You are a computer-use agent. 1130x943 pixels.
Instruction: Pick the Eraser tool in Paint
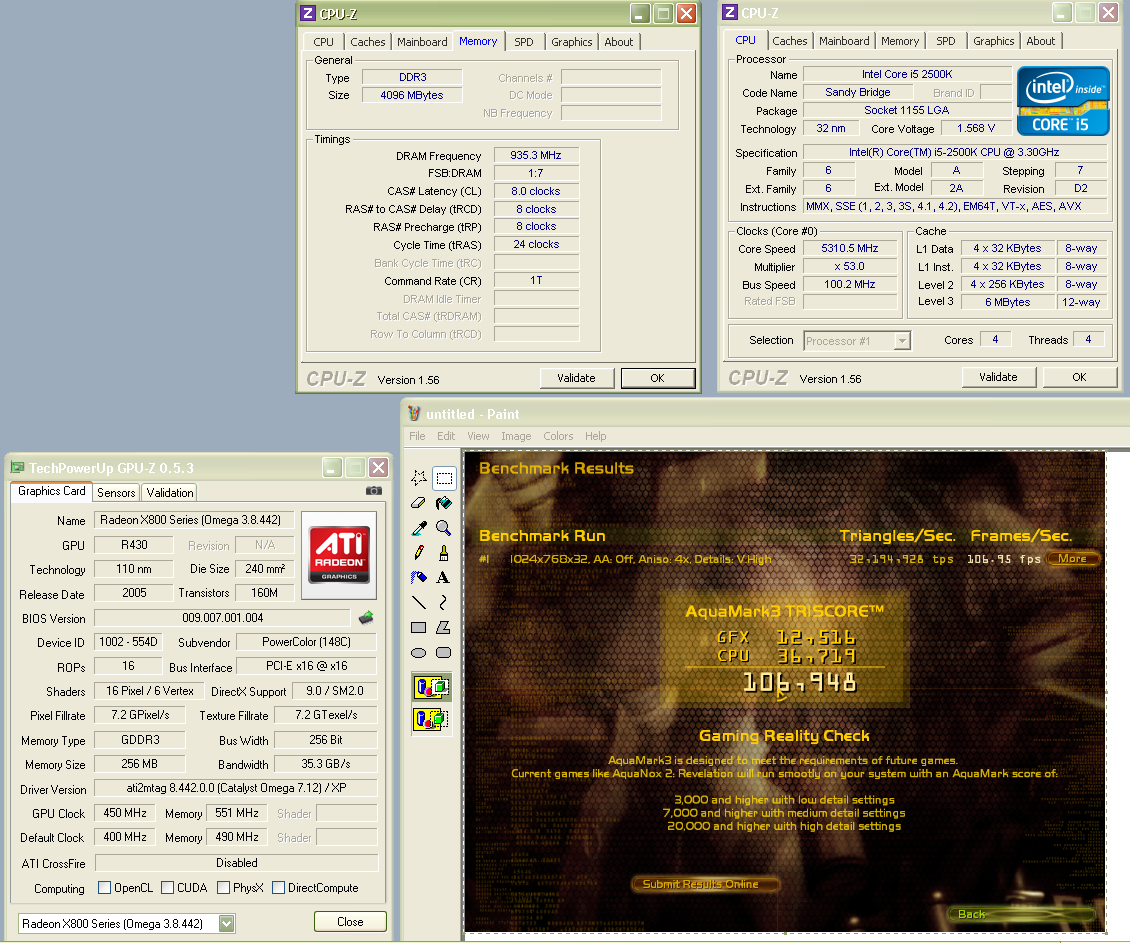pos(419,503)
